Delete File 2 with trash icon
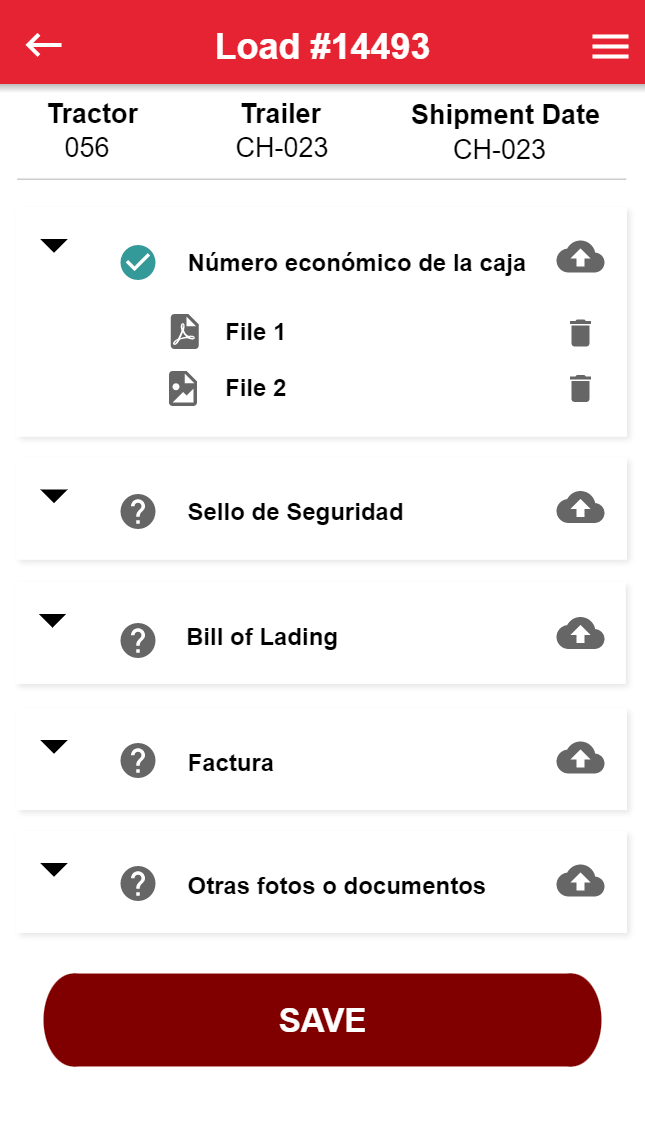 click(580, 388)
